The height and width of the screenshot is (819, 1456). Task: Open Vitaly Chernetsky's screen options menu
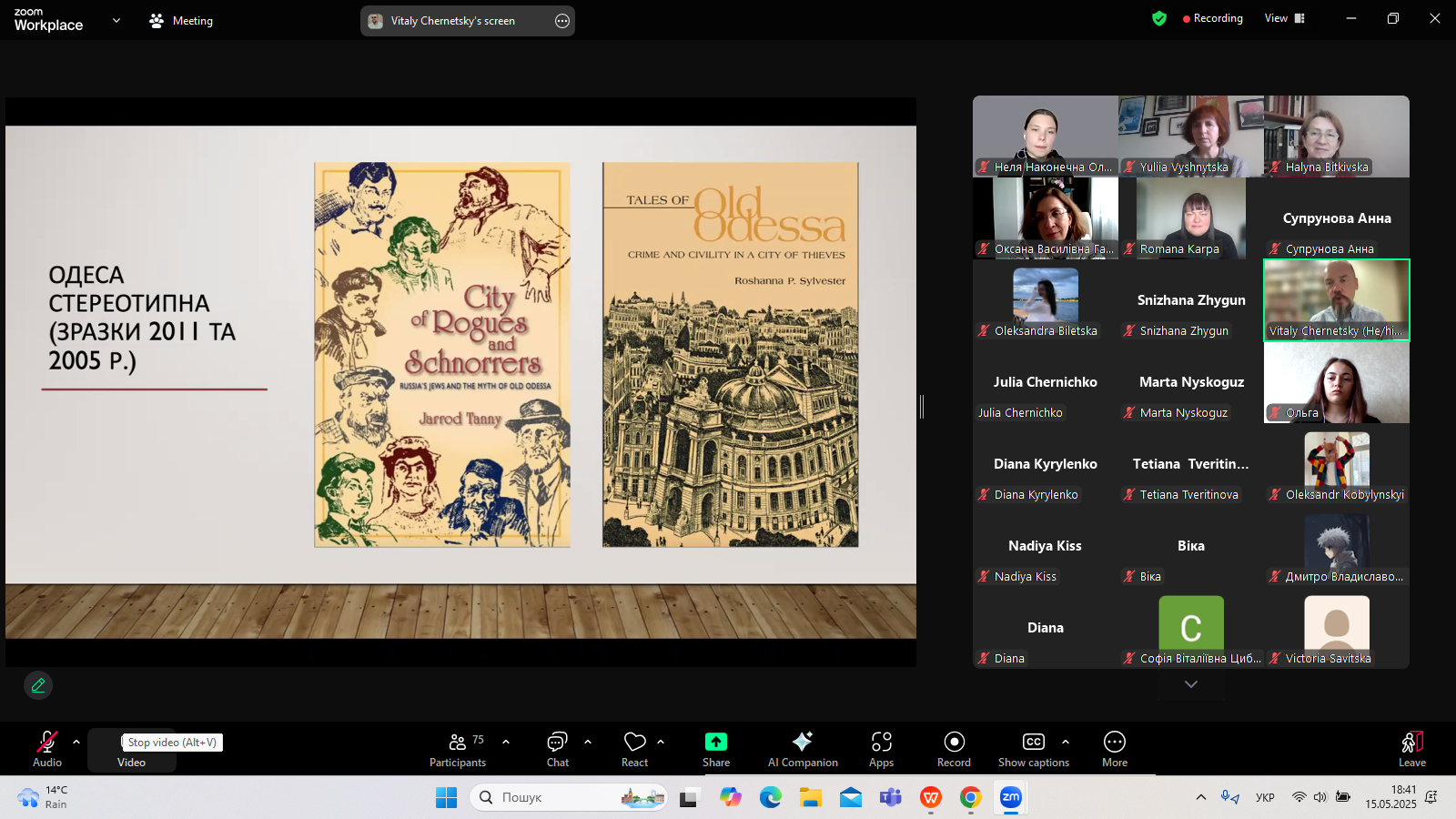pos(562,21)
